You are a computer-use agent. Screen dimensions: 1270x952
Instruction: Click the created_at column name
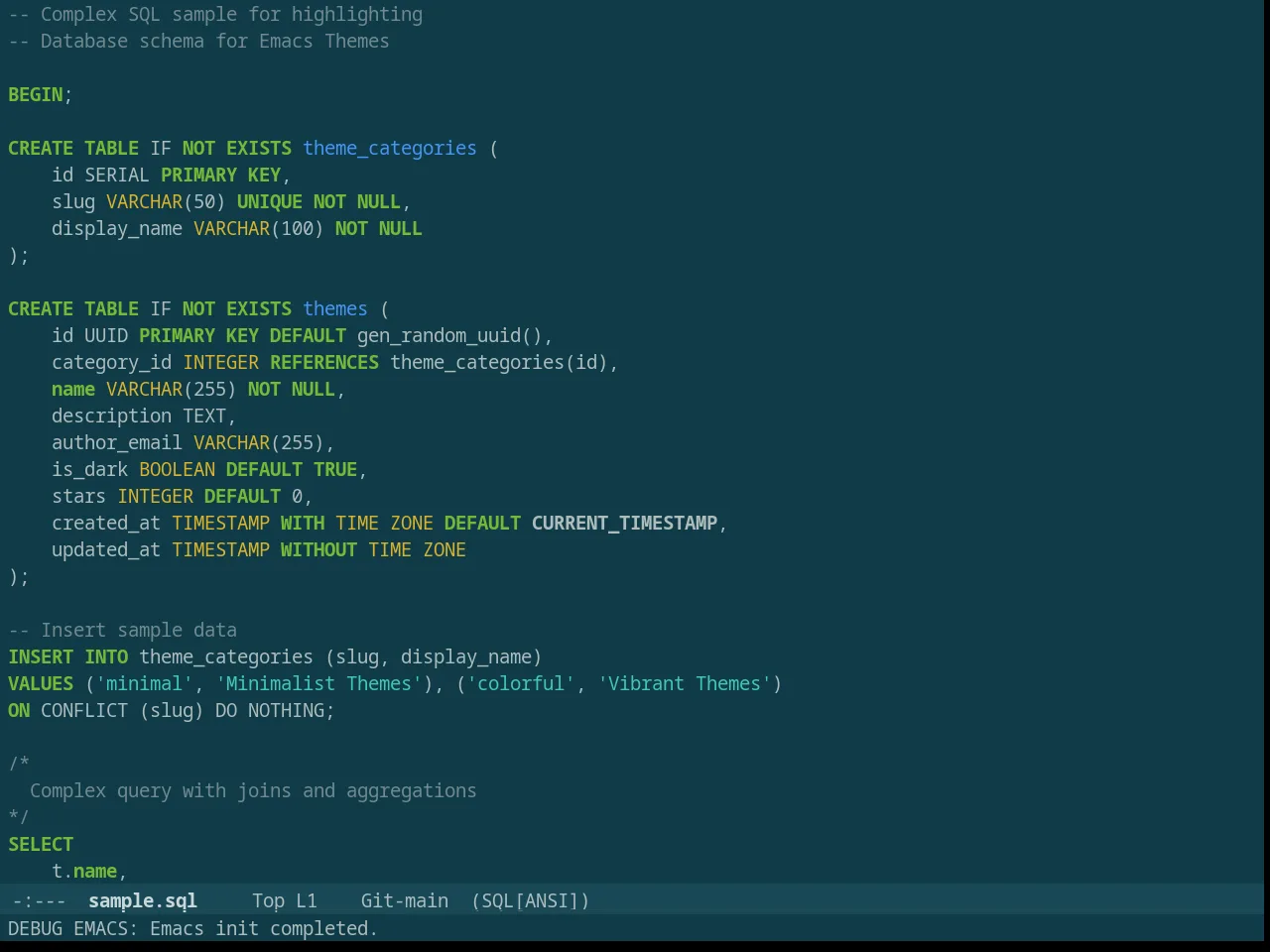(106, 523)
